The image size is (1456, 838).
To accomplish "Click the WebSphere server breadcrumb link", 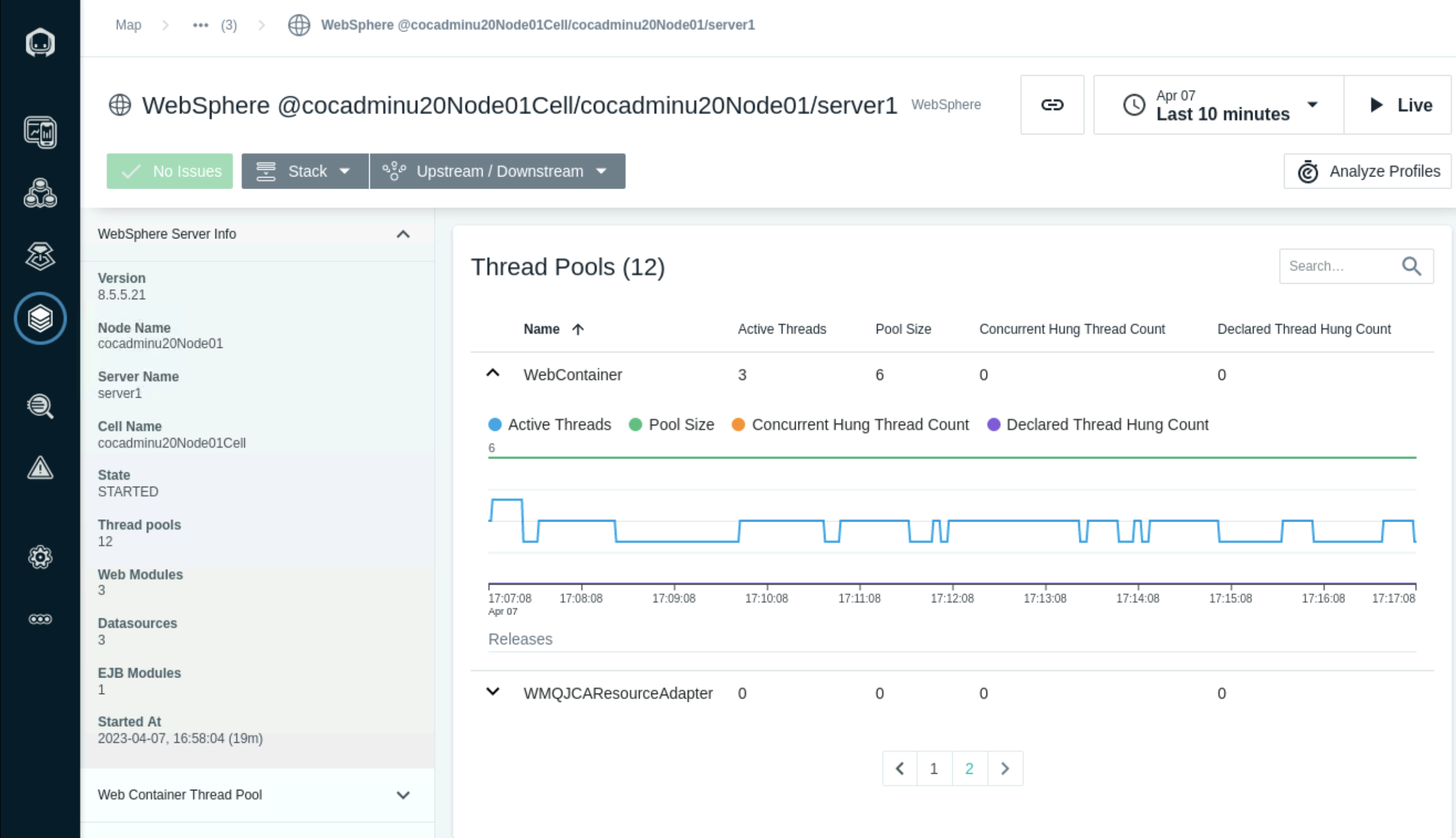I will tap(538, 25).
